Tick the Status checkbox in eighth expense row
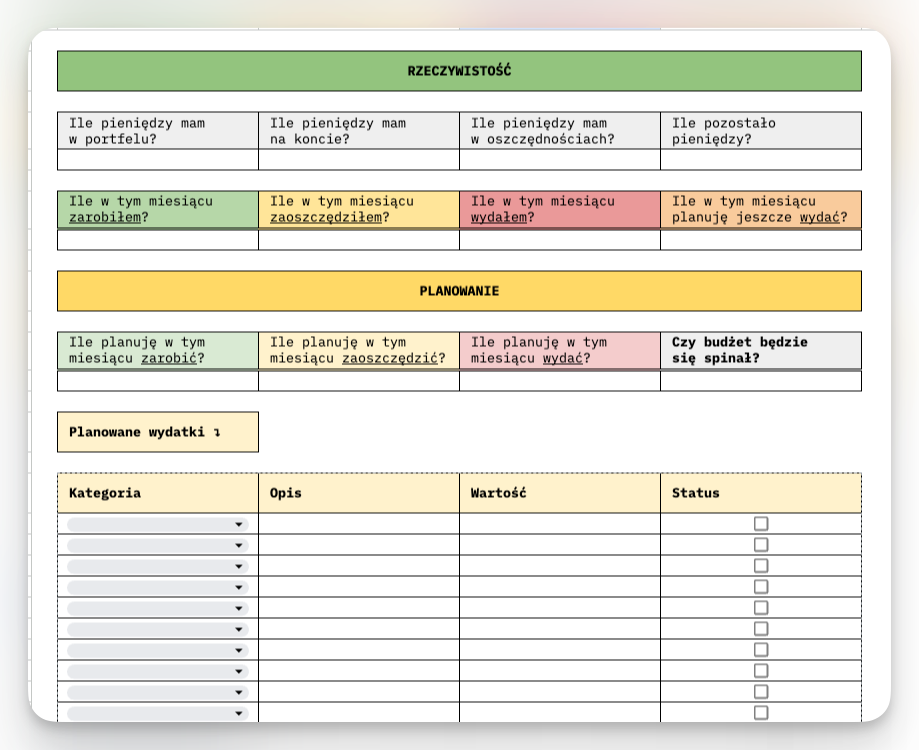The width and height of the screenshot is (919, 750). (761, 670)
